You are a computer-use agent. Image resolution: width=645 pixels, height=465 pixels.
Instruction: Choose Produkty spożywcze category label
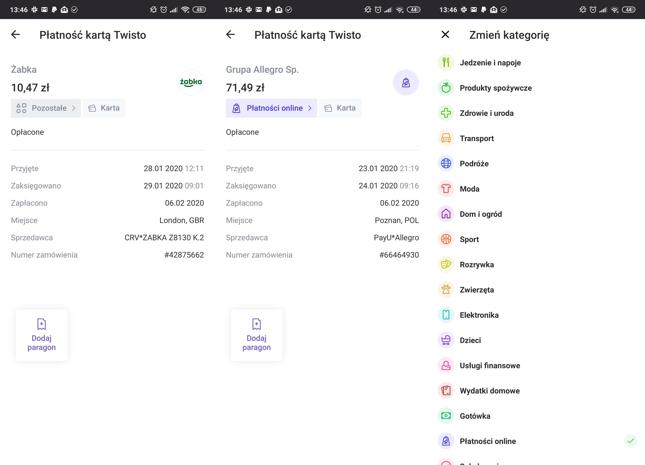pyautogui.click(x=496, y=88)
